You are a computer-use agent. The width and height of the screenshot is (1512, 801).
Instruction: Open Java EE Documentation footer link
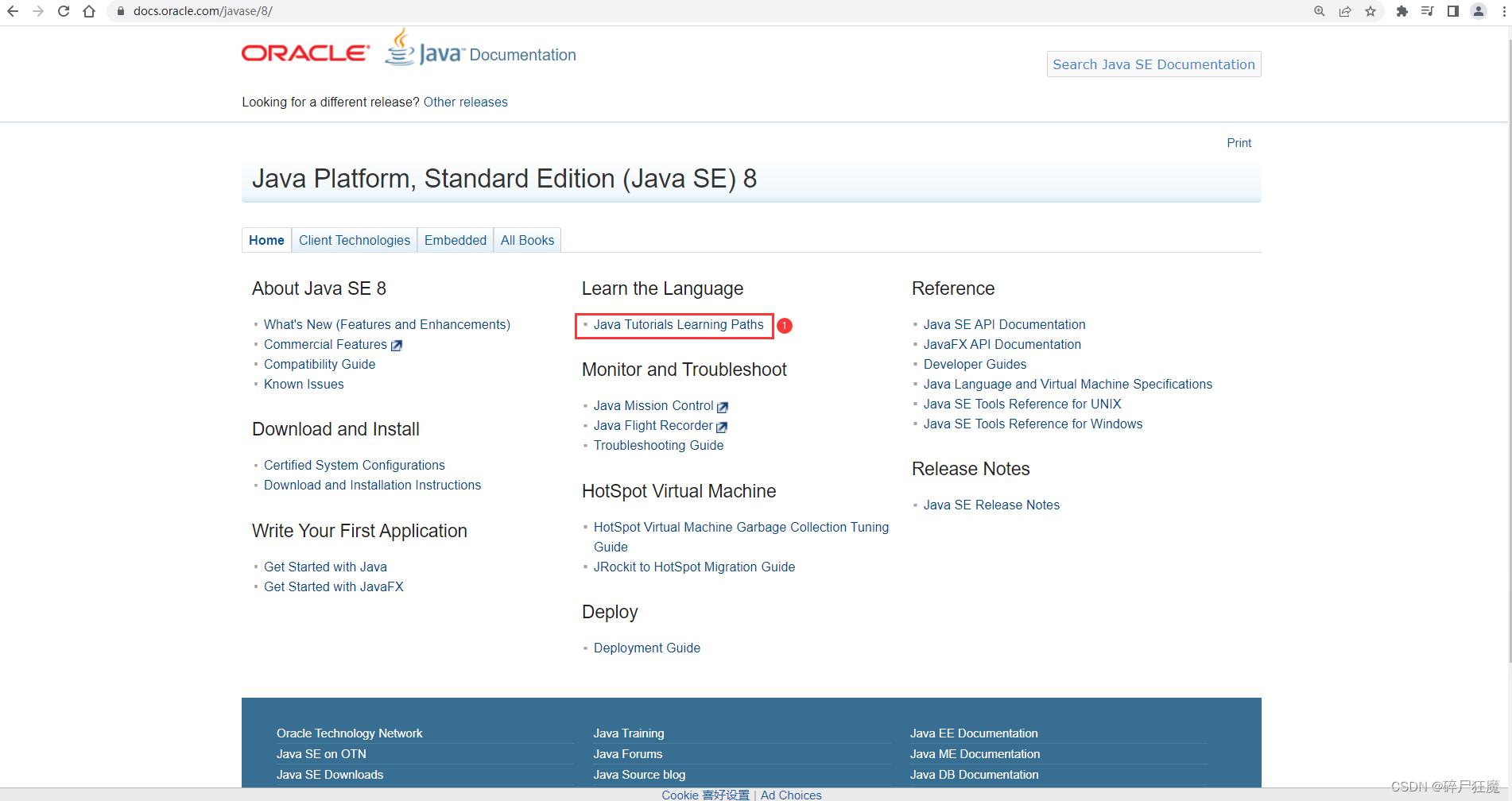[974, 733]
